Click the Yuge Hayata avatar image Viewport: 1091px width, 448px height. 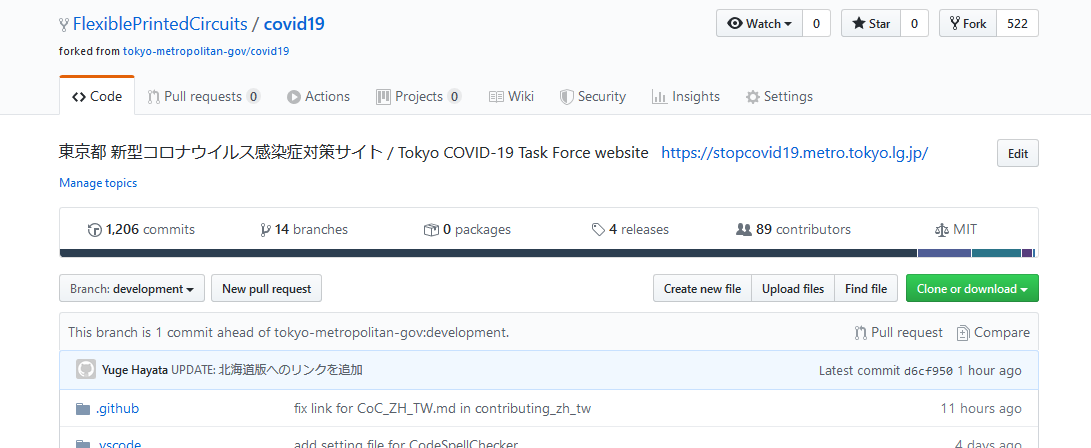click(86, 369)
